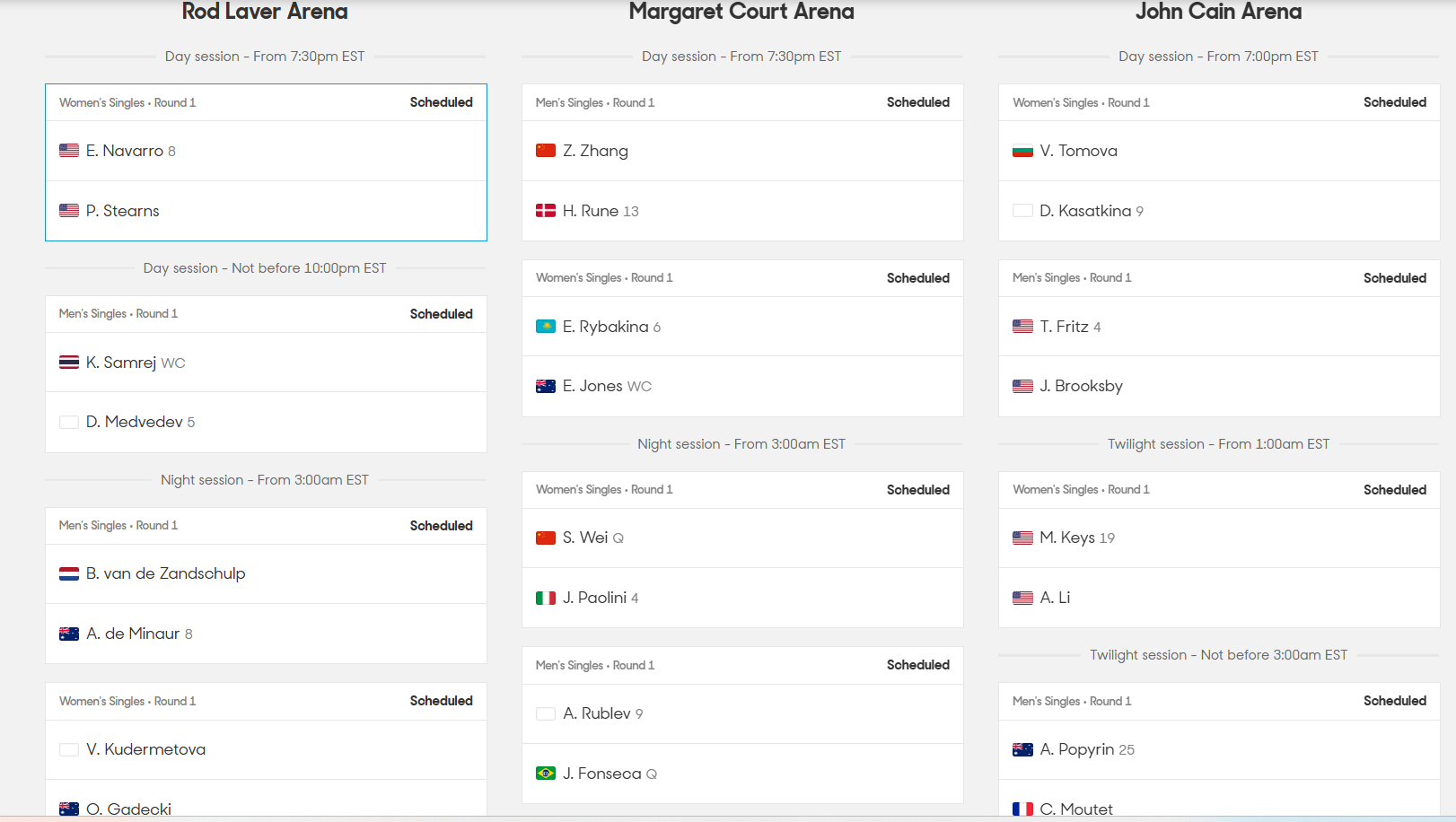Screen dimensions: 1456x822
Task: Click the USA flag next to T. Fritz
Action: (x=1022, y=327)
